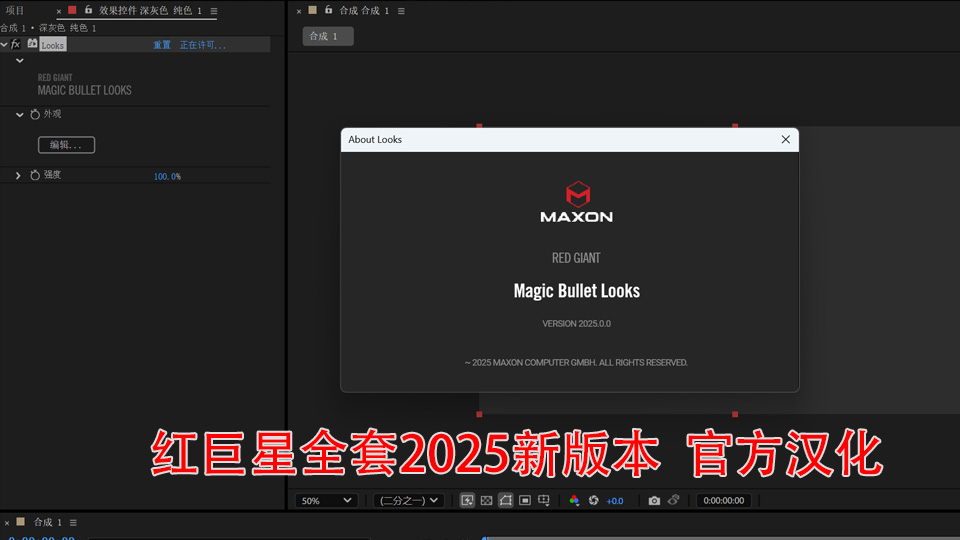This screenshot has width=960, height=540.
Task: Collapse the 外观 property group
Action: pos(19,115)
